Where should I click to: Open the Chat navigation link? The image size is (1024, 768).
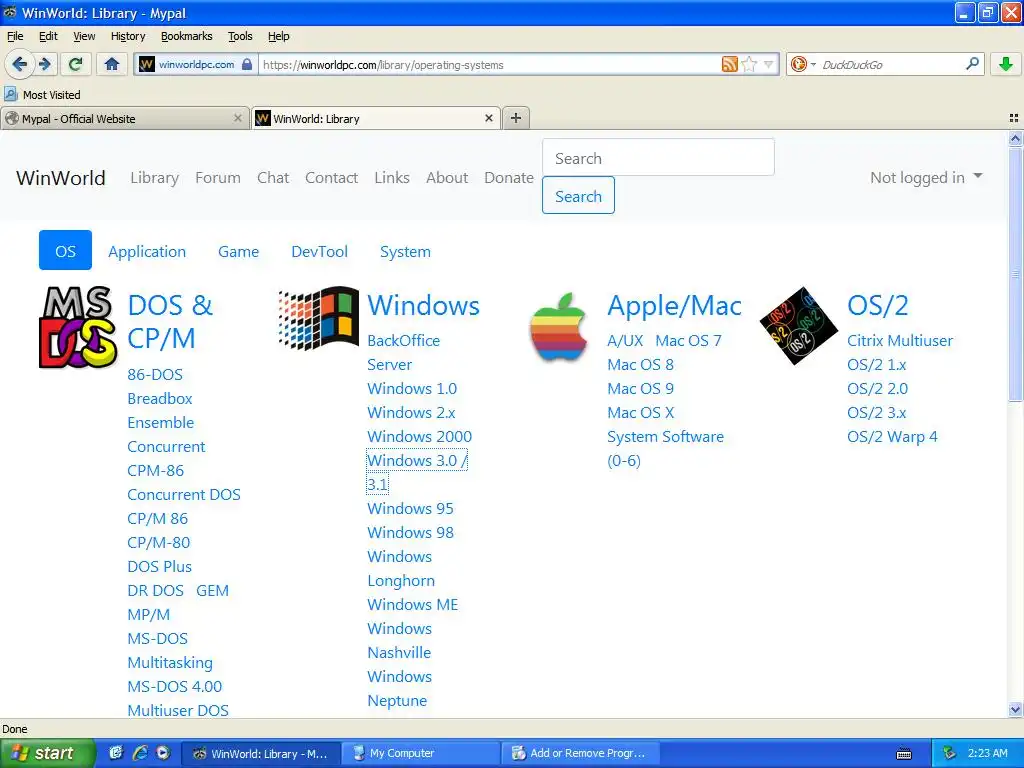[273, 178]
